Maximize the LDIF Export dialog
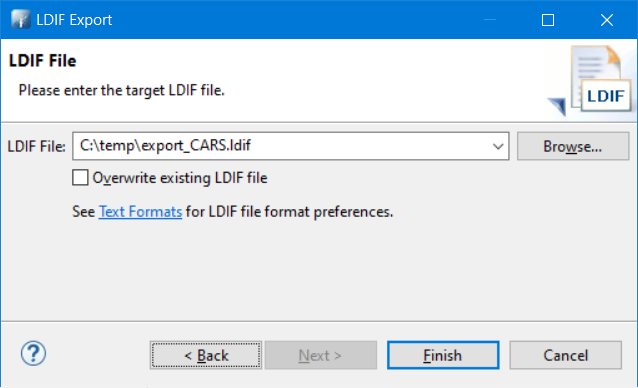 coord(548,20)
